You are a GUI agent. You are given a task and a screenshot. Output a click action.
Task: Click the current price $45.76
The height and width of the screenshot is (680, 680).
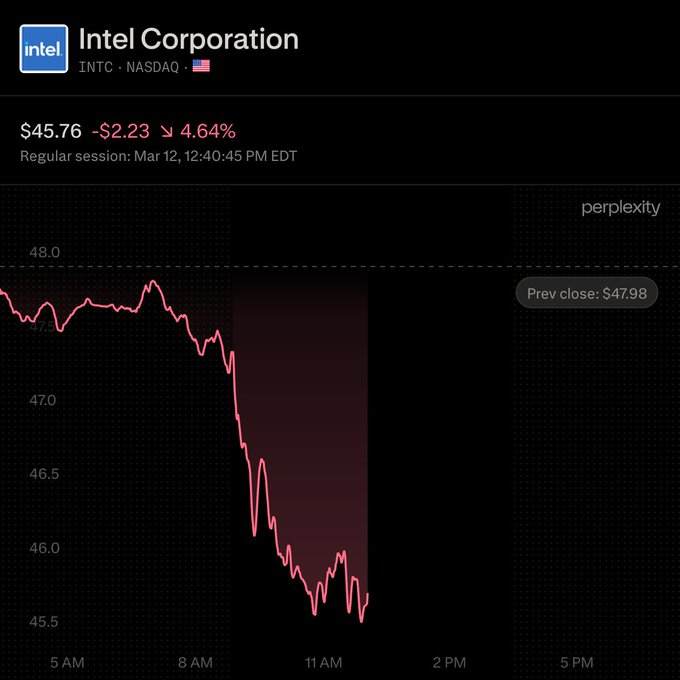click(x=51, y=131)
